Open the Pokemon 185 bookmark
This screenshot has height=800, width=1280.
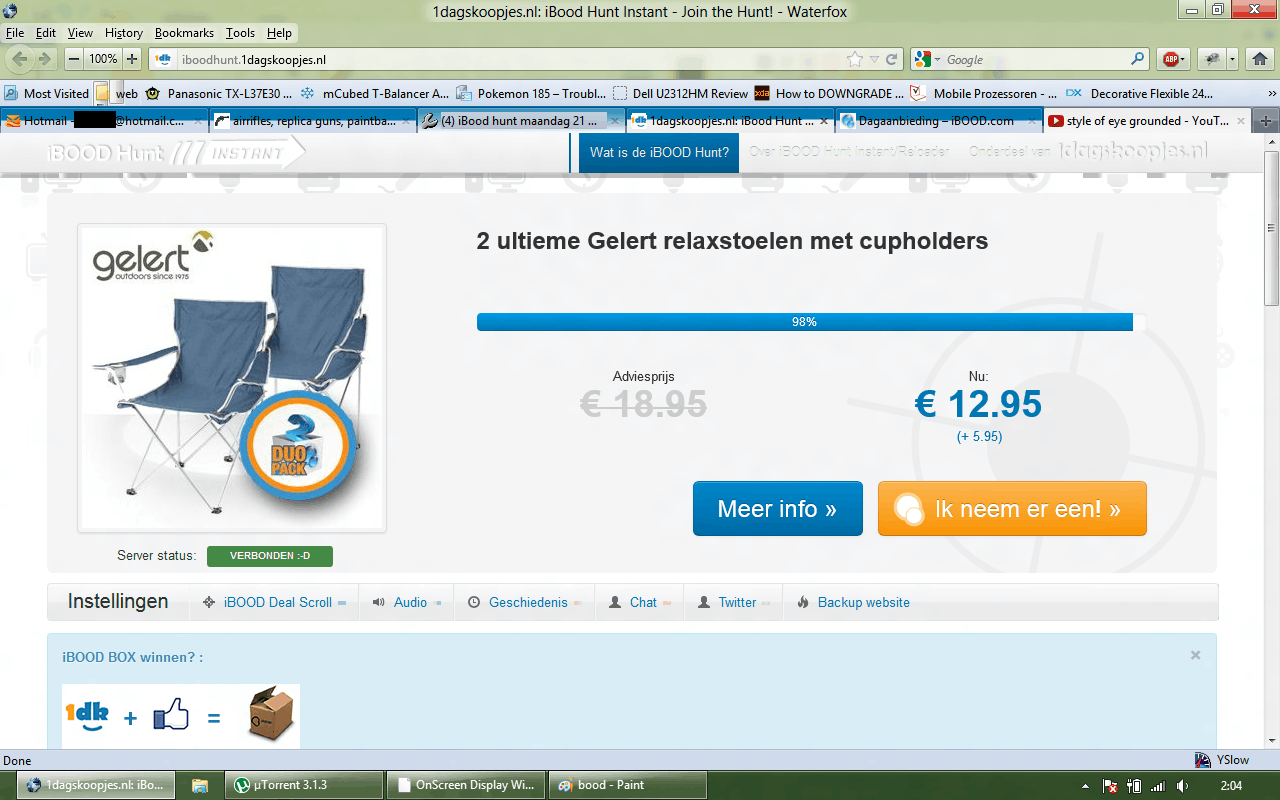(x=531, y=93)
